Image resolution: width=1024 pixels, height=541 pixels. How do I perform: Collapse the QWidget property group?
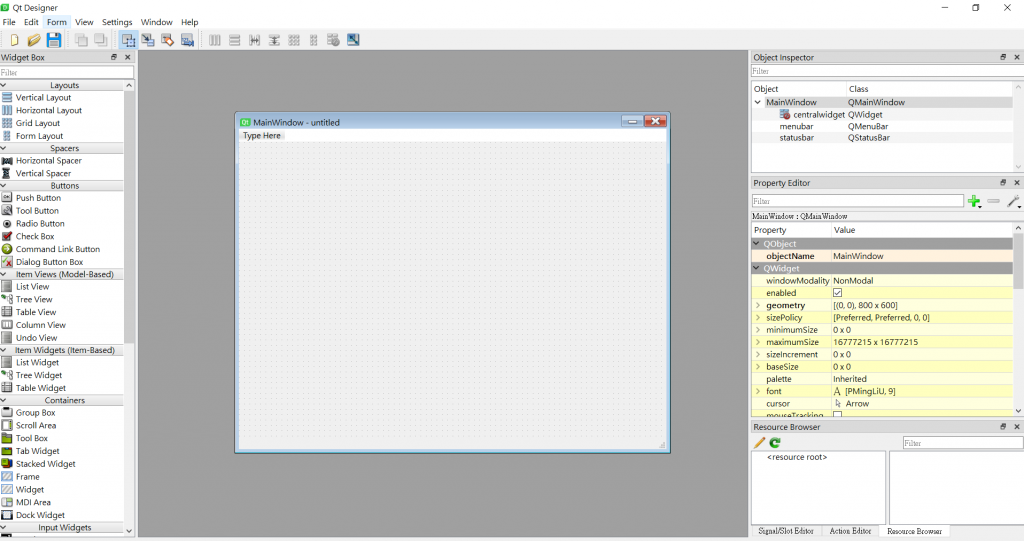tap(757, 268)
